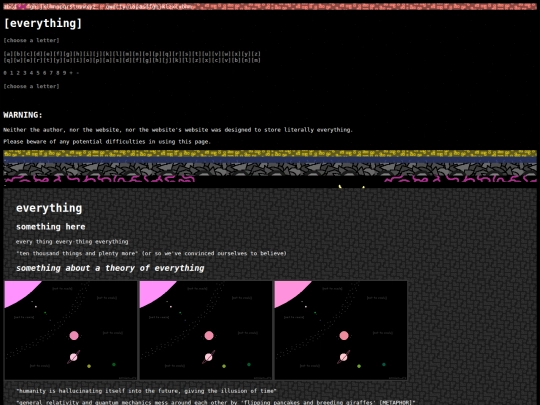Screen dimensions: 540x405
Task: Click the lower [choose a letter] label
Action: tap(31, 86)
